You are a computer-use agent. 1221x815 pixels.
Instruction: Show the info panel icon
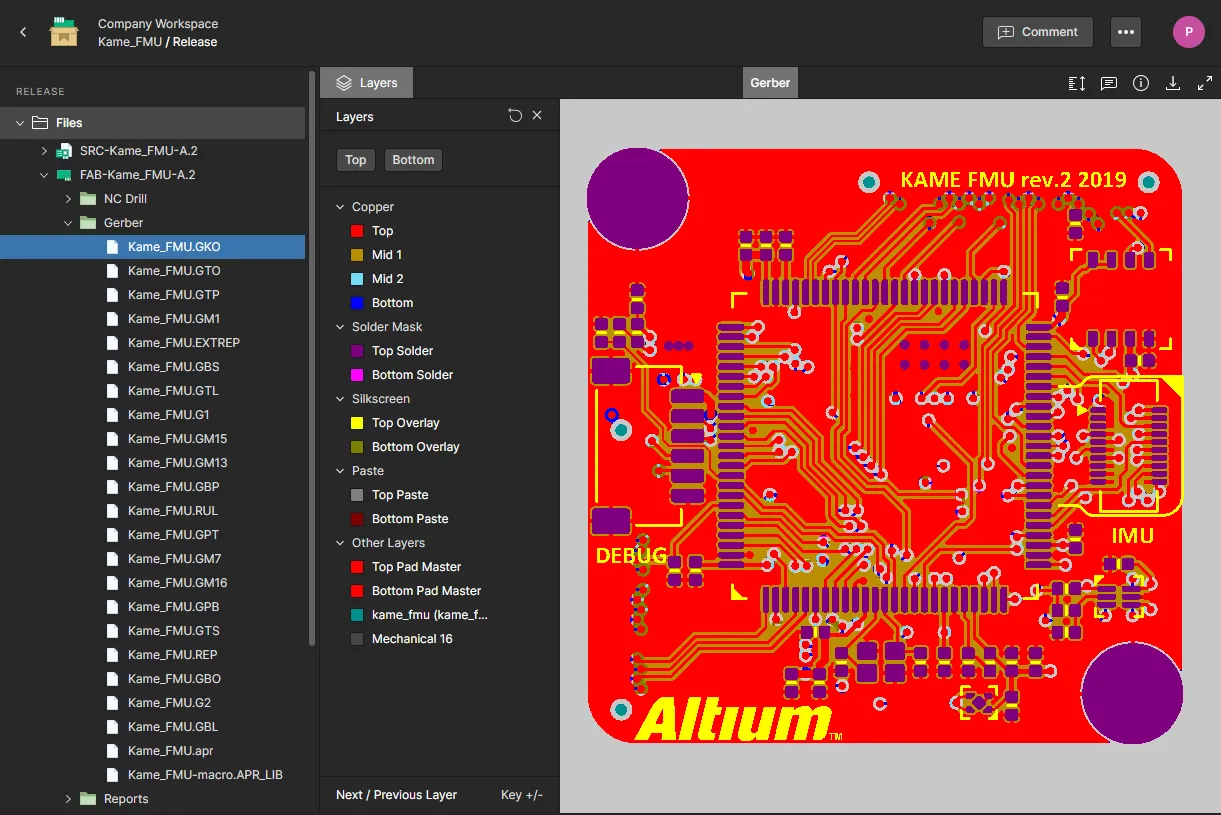[x=1141, y=84]
